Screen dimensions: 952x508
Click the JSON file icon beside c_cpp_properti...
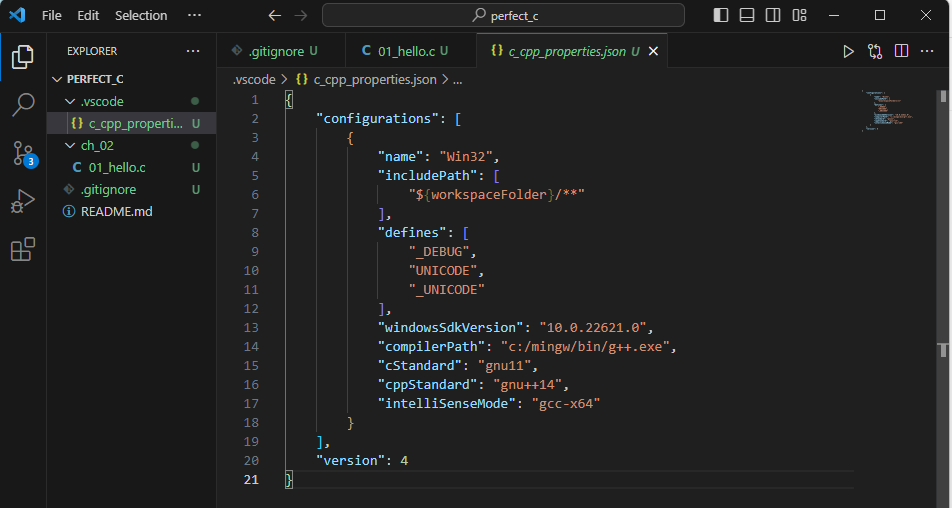77,123
